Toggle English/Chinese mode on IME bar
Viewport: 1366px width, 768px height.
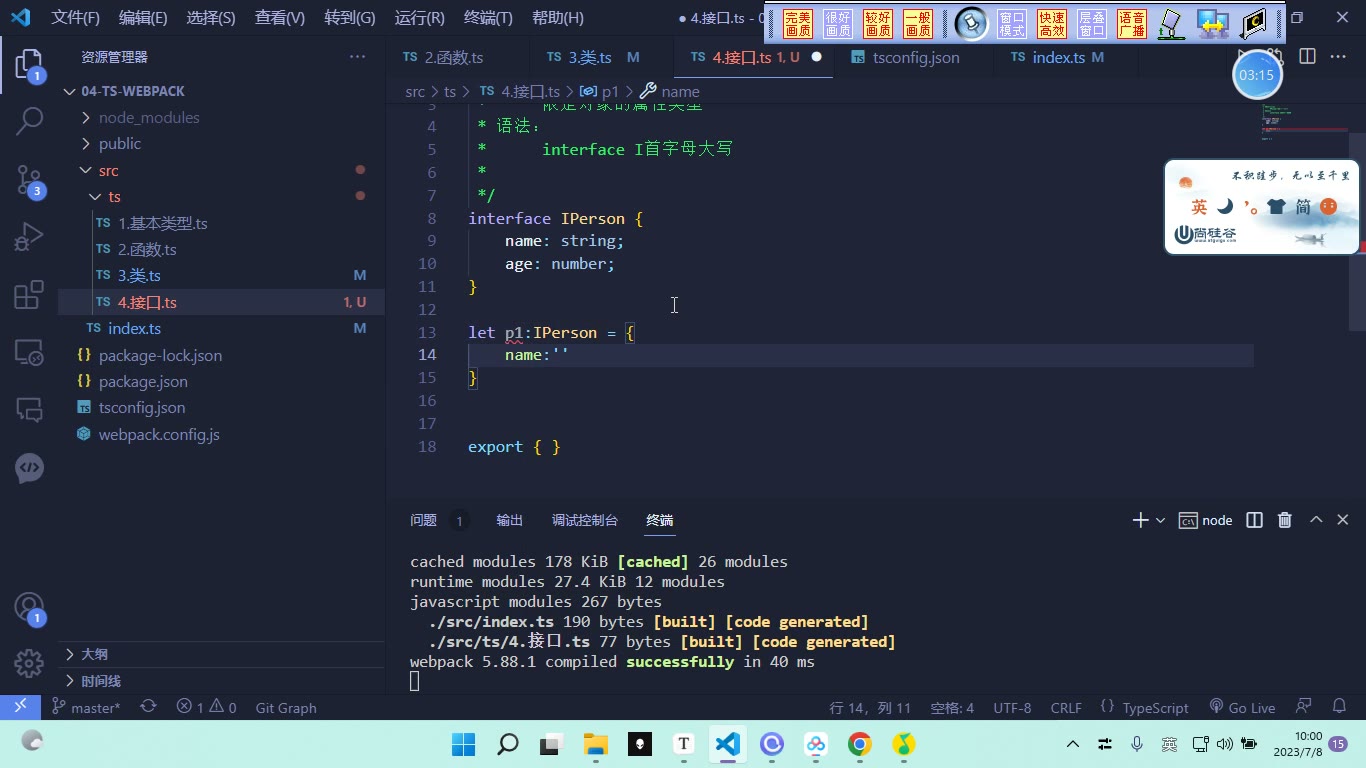(x=1199, y=207)
